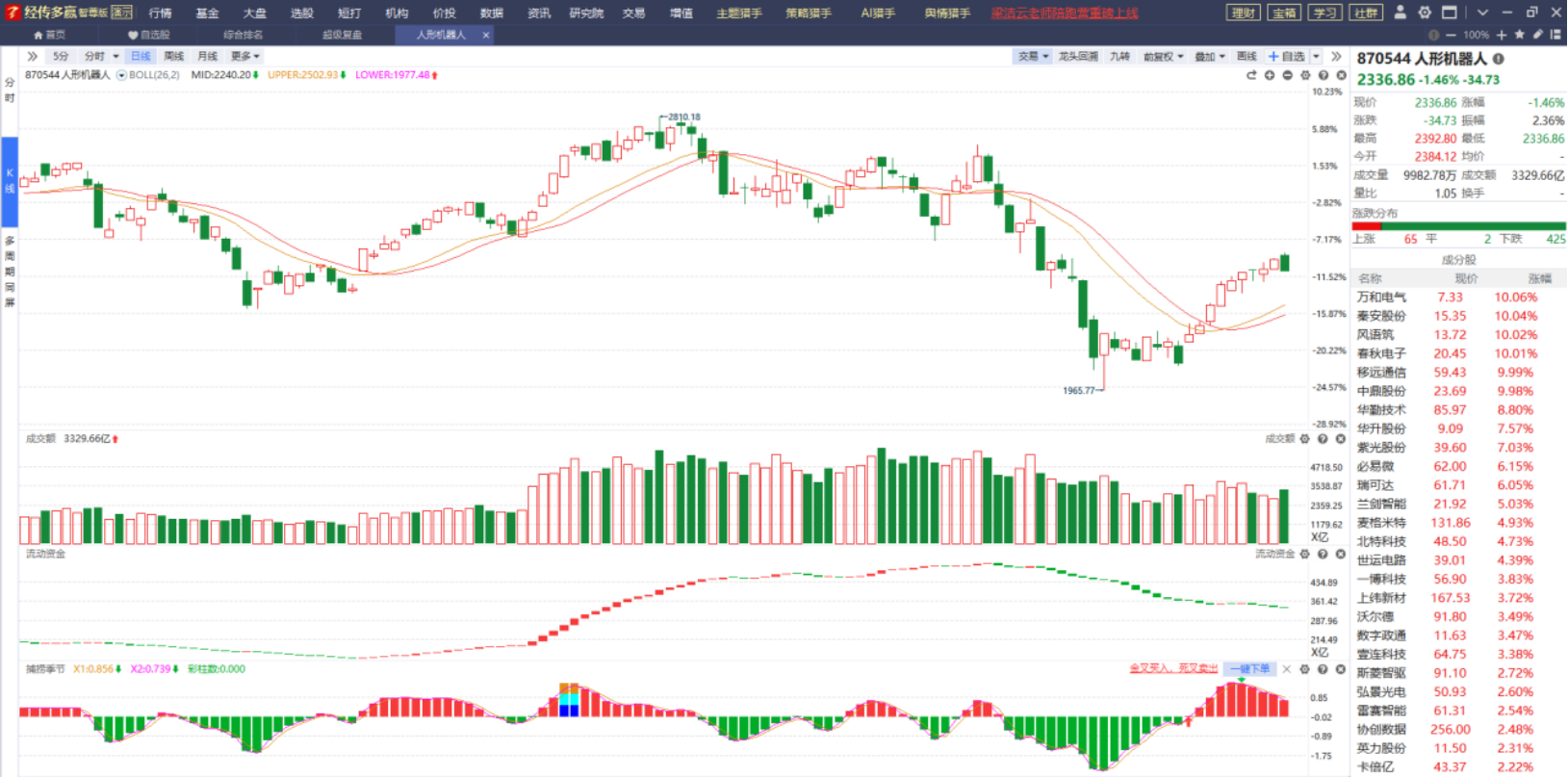
Task: Open the 叠加 overlay dropdown
Action: pyautogui.click(x=1210, y=57)
